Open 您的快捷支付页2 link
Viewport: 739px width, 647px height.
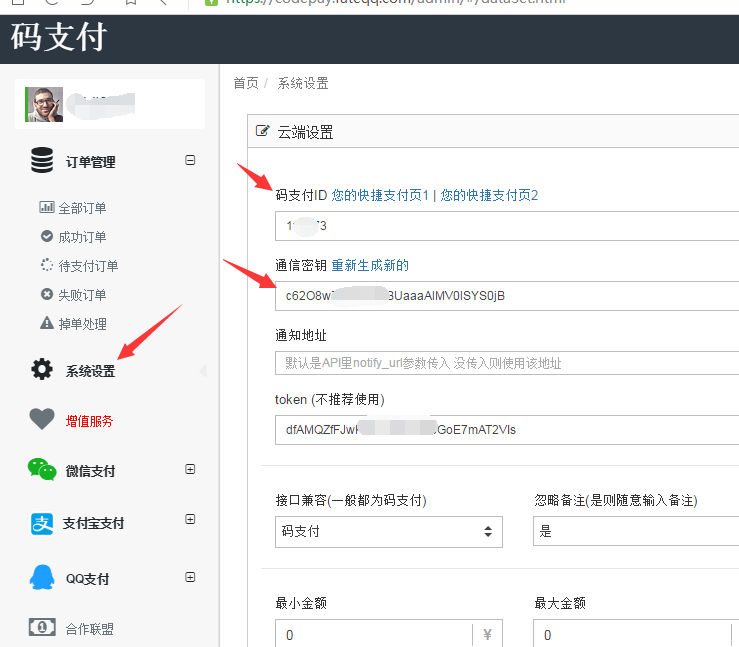coord(489,195)
